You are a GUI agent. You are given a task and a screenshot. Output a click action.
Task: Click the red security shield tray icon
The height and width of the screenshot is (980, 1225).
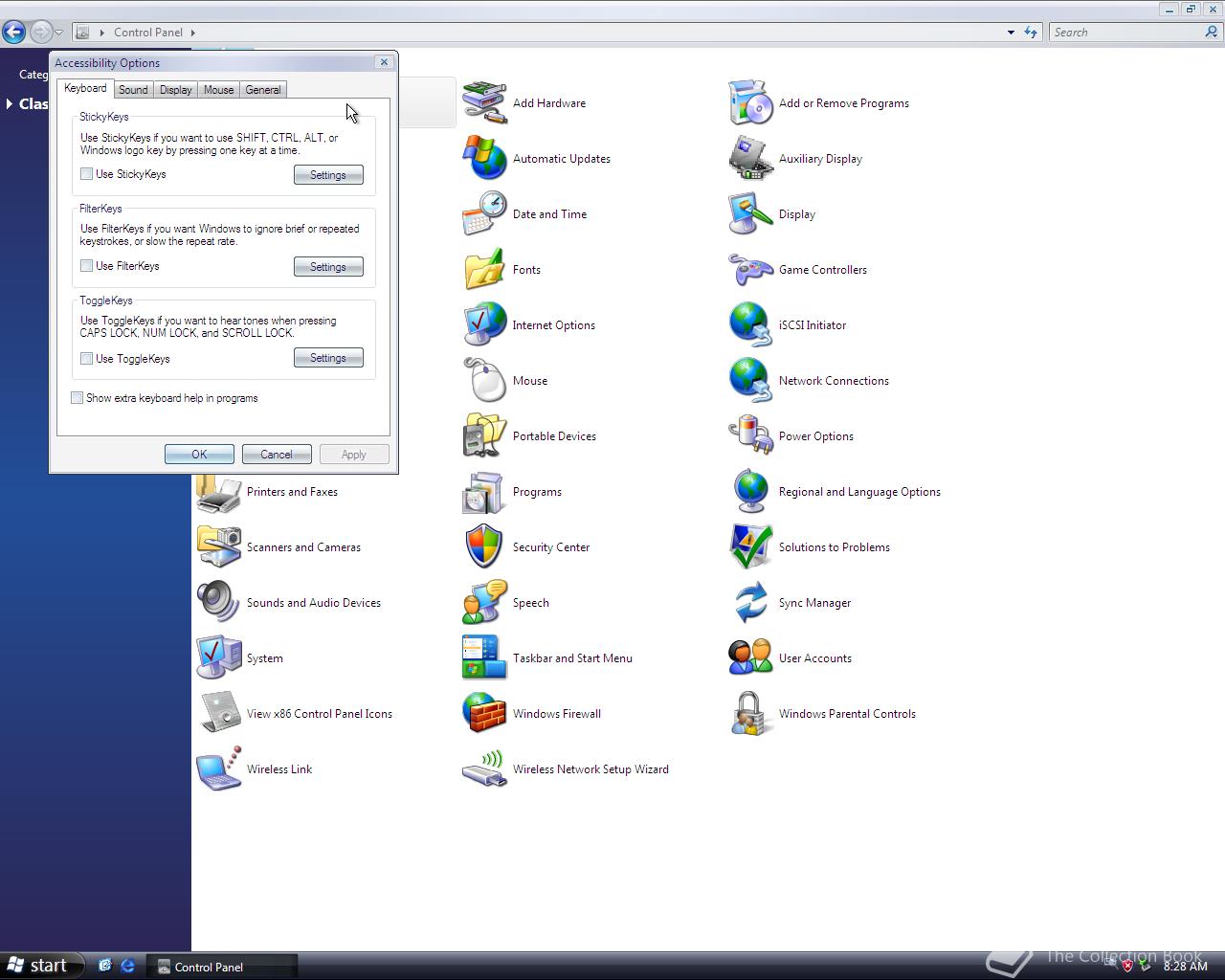[1127, 966]
